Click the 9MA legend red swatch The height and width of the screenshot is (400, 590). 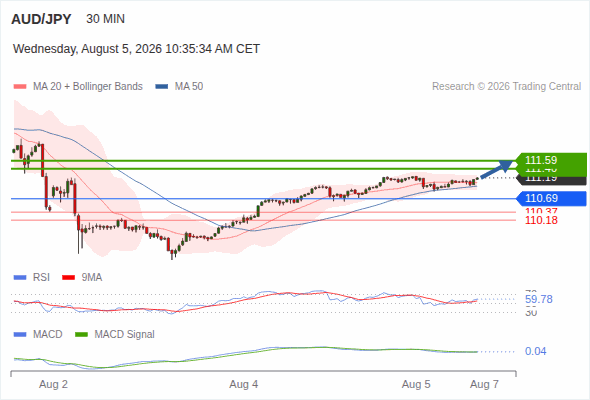68,278
